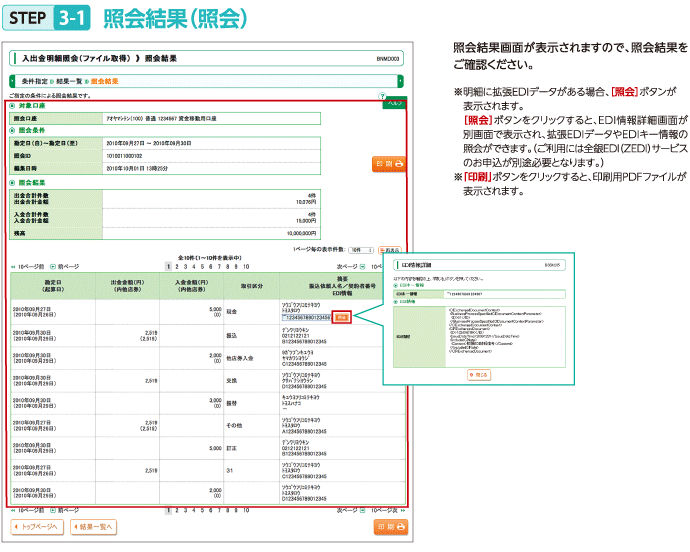Click the green ヘルプ tab
Image resolution: width=690 pixels, height=552 pixels.
click(x=395, y=104)
